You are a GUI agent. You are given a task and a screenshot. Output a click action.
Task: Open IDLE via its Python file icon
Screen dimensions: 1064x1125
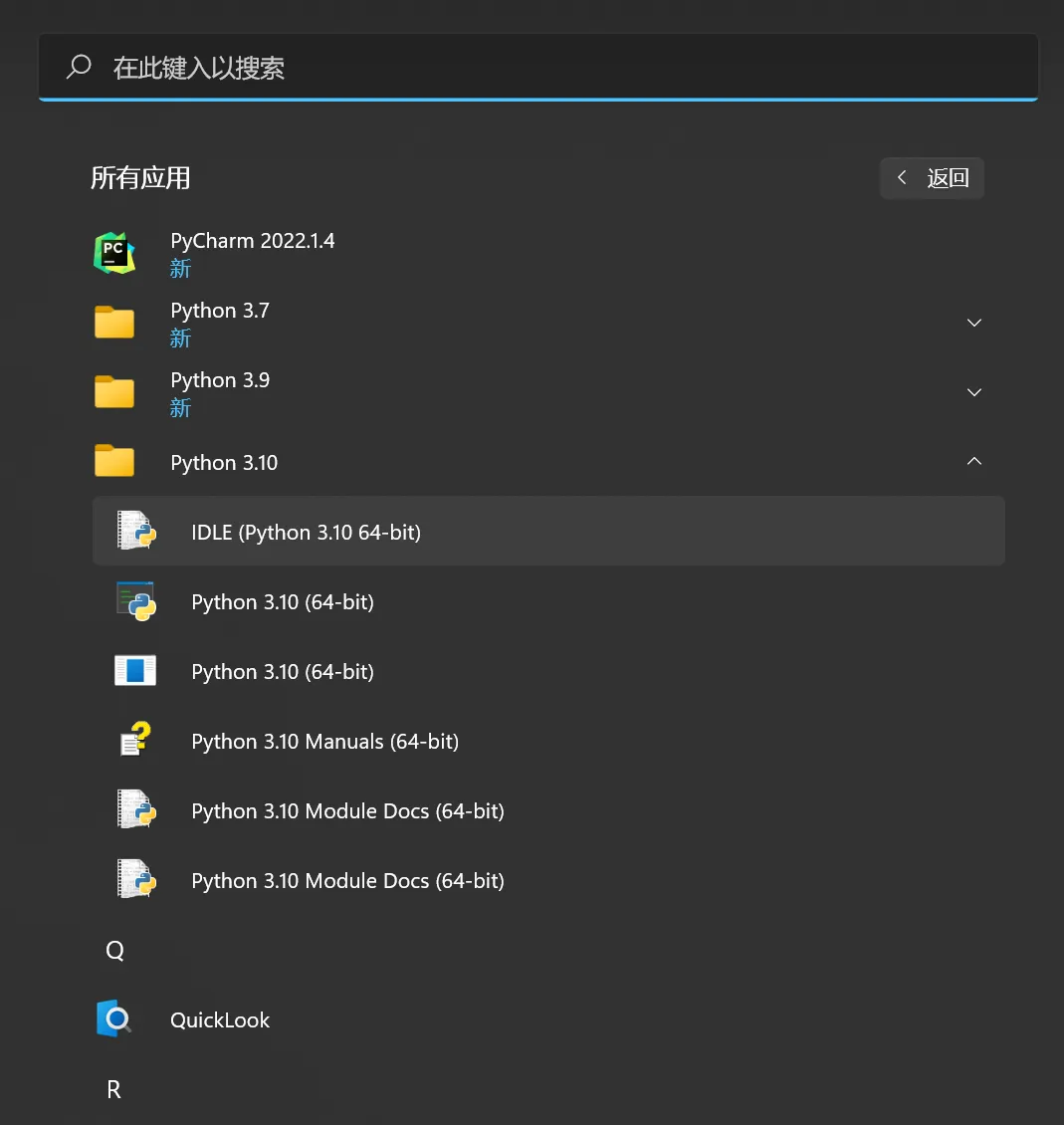(135, 532)
